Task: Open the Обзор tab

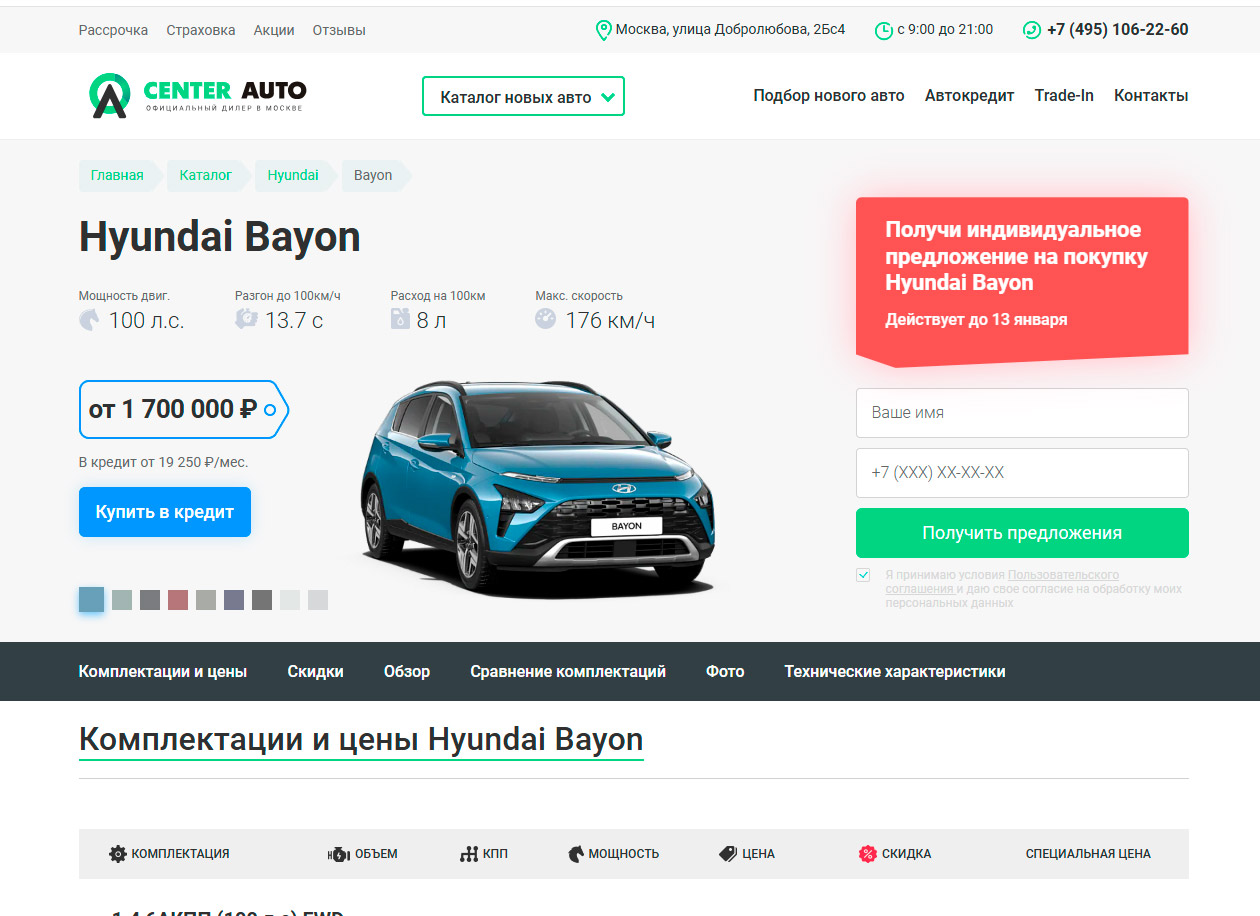Action: click(x=407, y=672)
